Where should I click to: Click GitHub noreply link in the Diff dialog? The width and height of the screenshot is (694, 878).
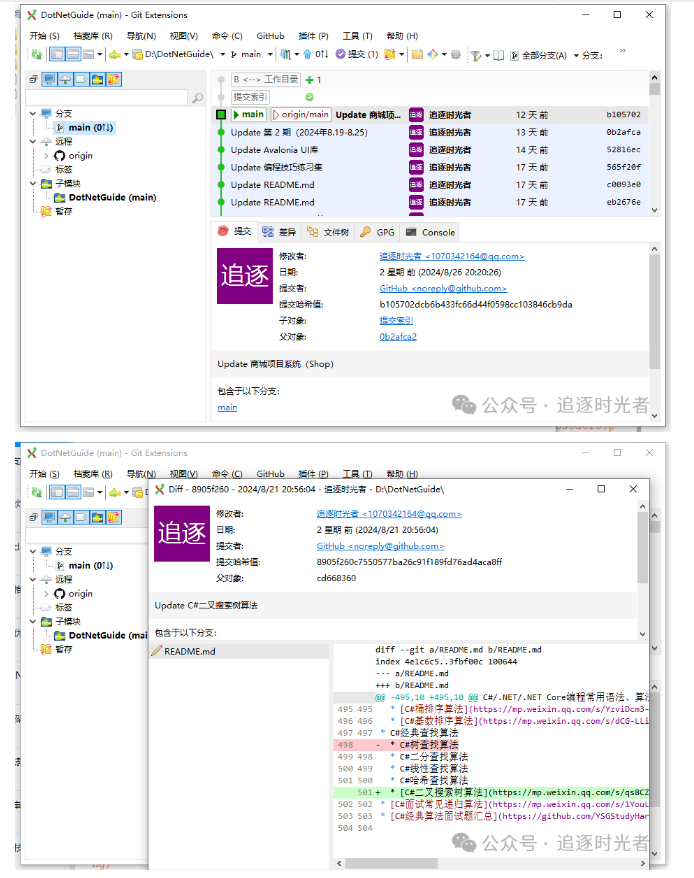[x=380, y=546]
